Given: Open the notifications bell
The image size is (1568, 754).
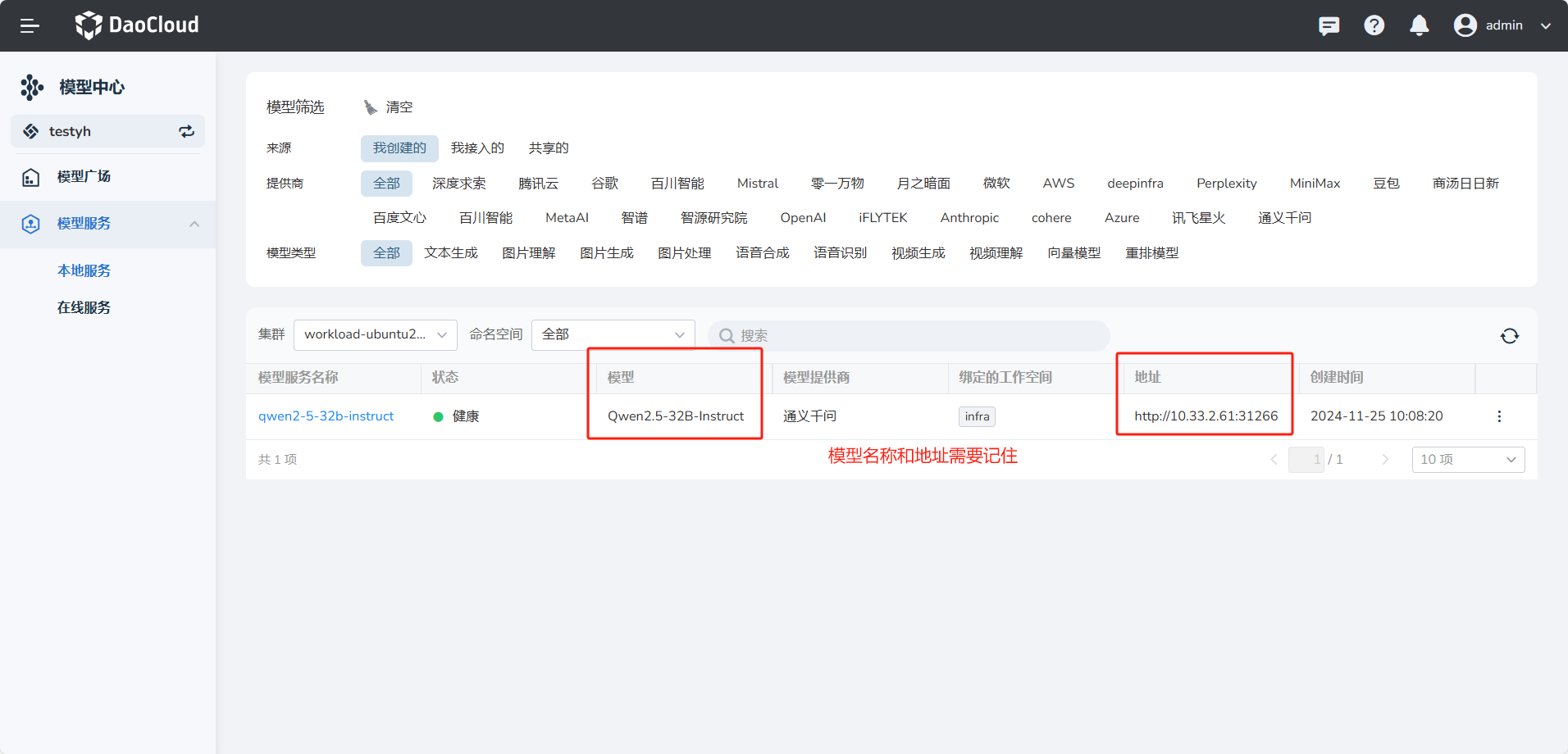Looking at the screenshot, I should pos(1419,25).
